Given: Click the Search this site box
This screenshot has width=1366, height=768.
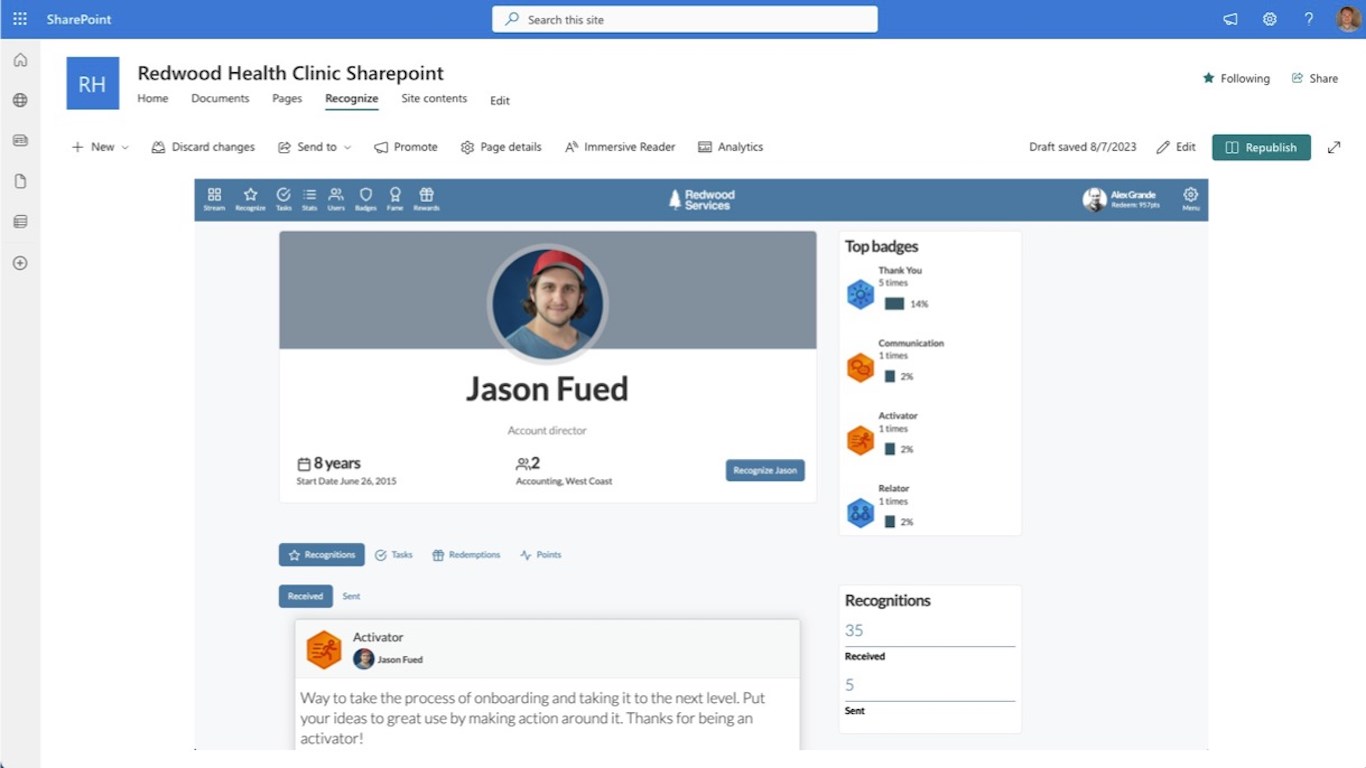Looking at the screenshot, I should click(x=685, y=19).
